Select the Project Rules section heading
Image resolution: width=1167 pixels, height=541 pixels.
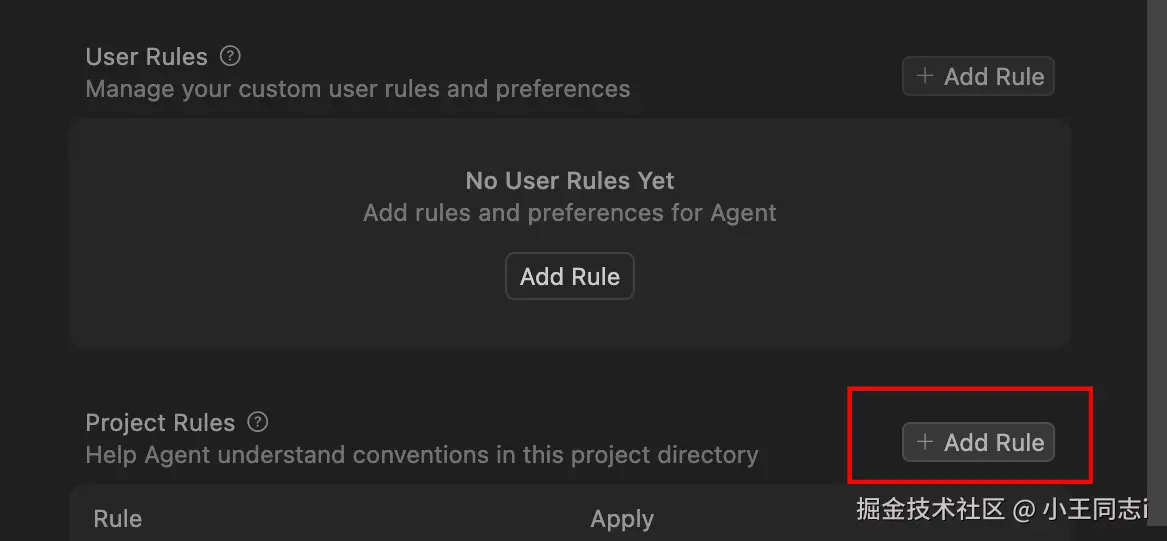pyautogui.click(x=160, y=422)
